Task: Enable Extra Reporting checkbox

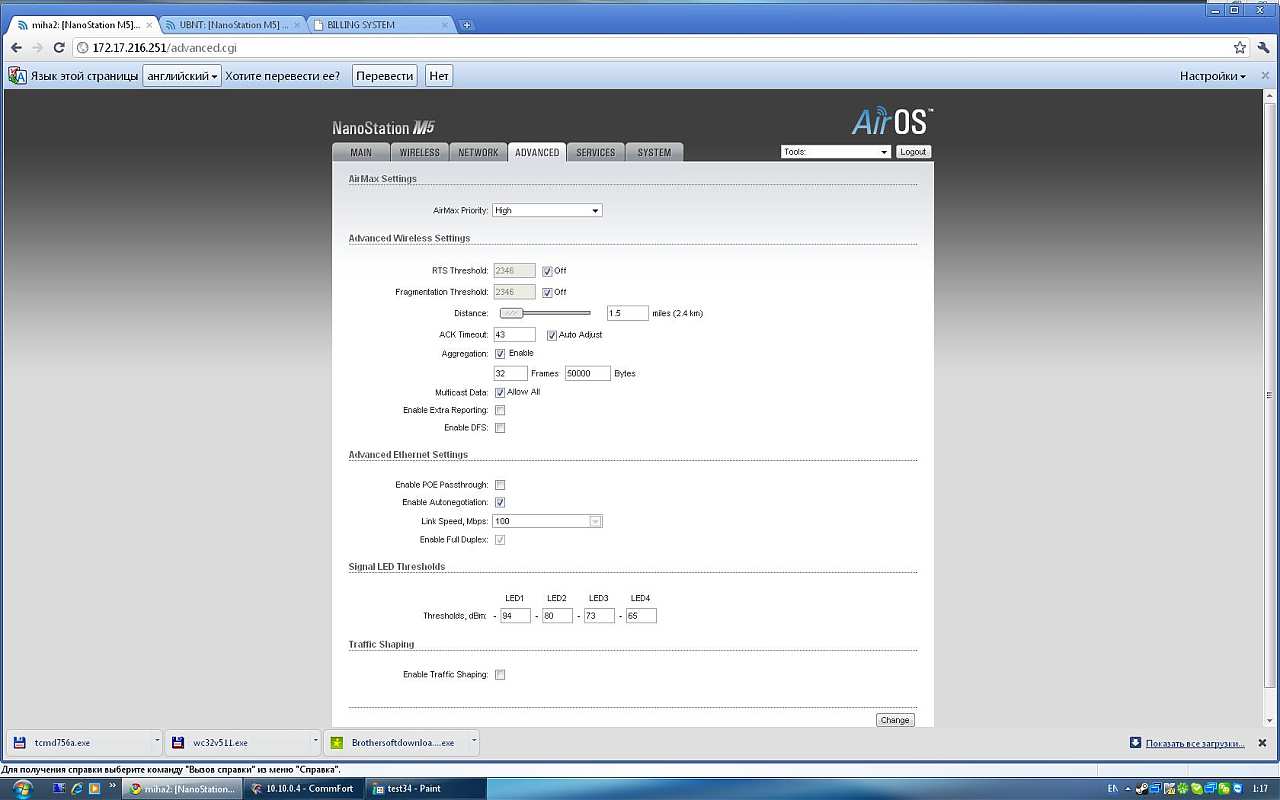Action: click(500, 411)
